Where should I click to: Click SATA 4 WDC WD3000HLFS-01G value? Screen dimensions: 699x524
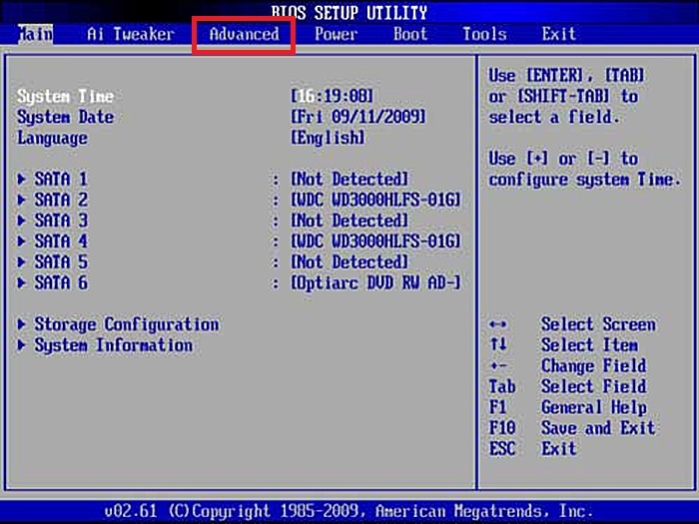click(376, 241)
